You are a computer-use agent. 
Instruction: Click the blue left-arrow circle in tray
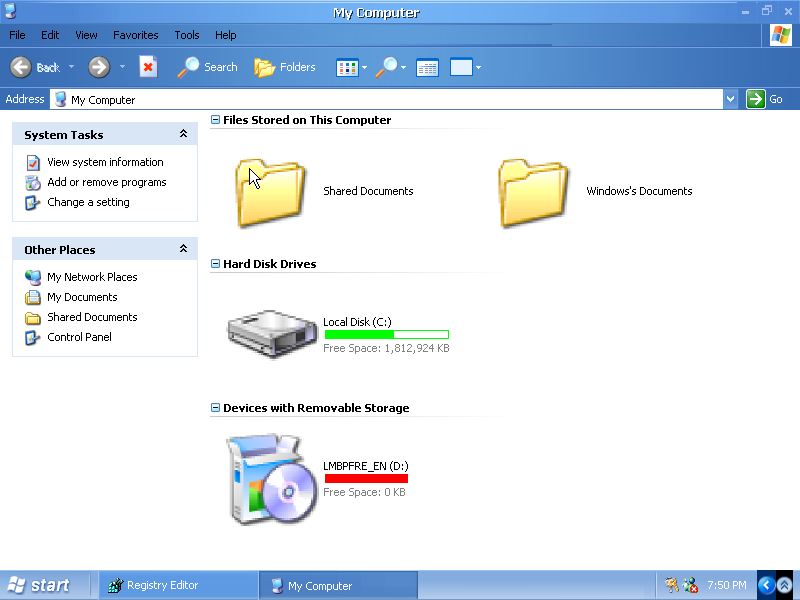(766, 585)
